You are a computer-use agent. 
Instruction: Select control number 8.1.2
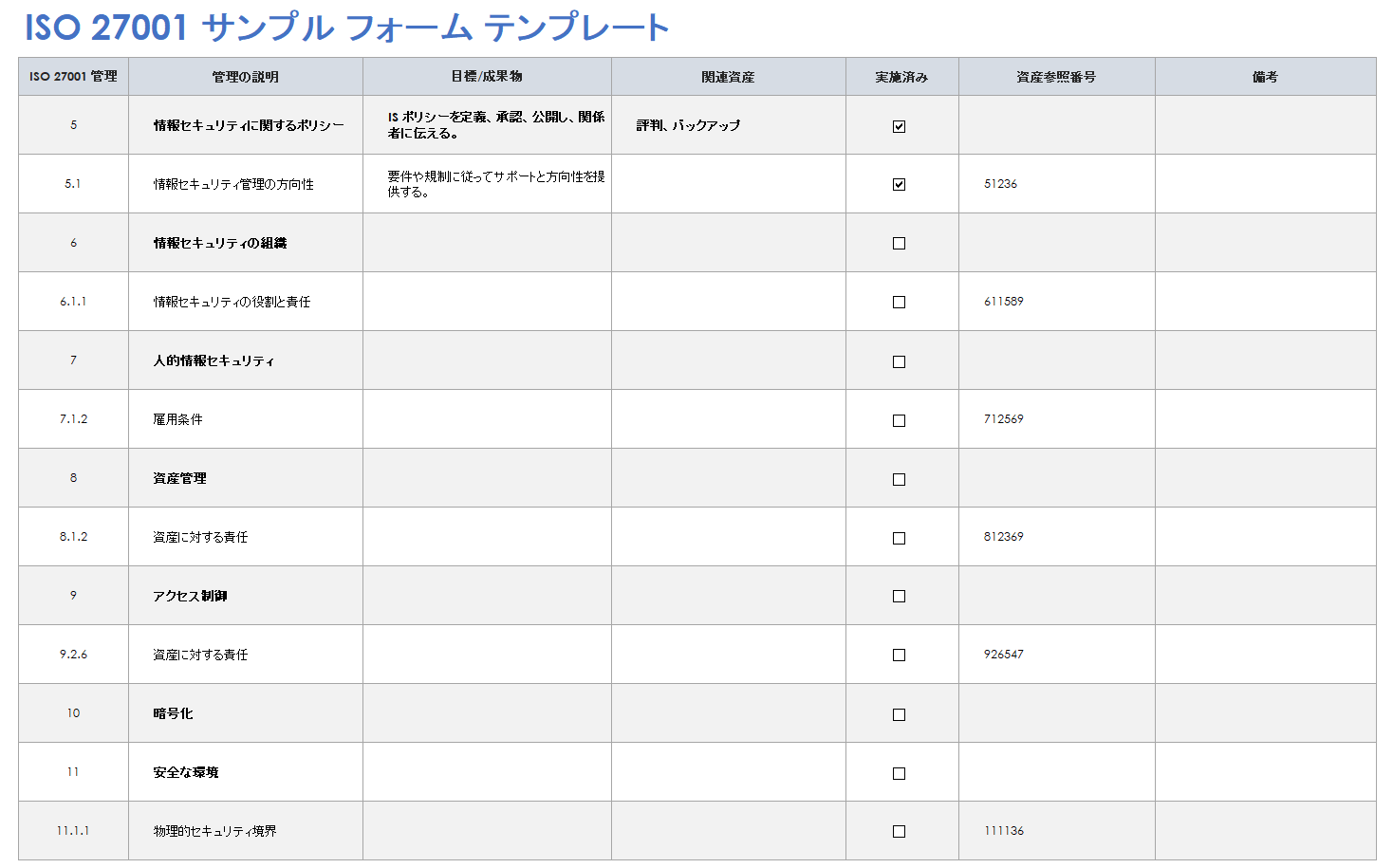[x=73, y=537]
